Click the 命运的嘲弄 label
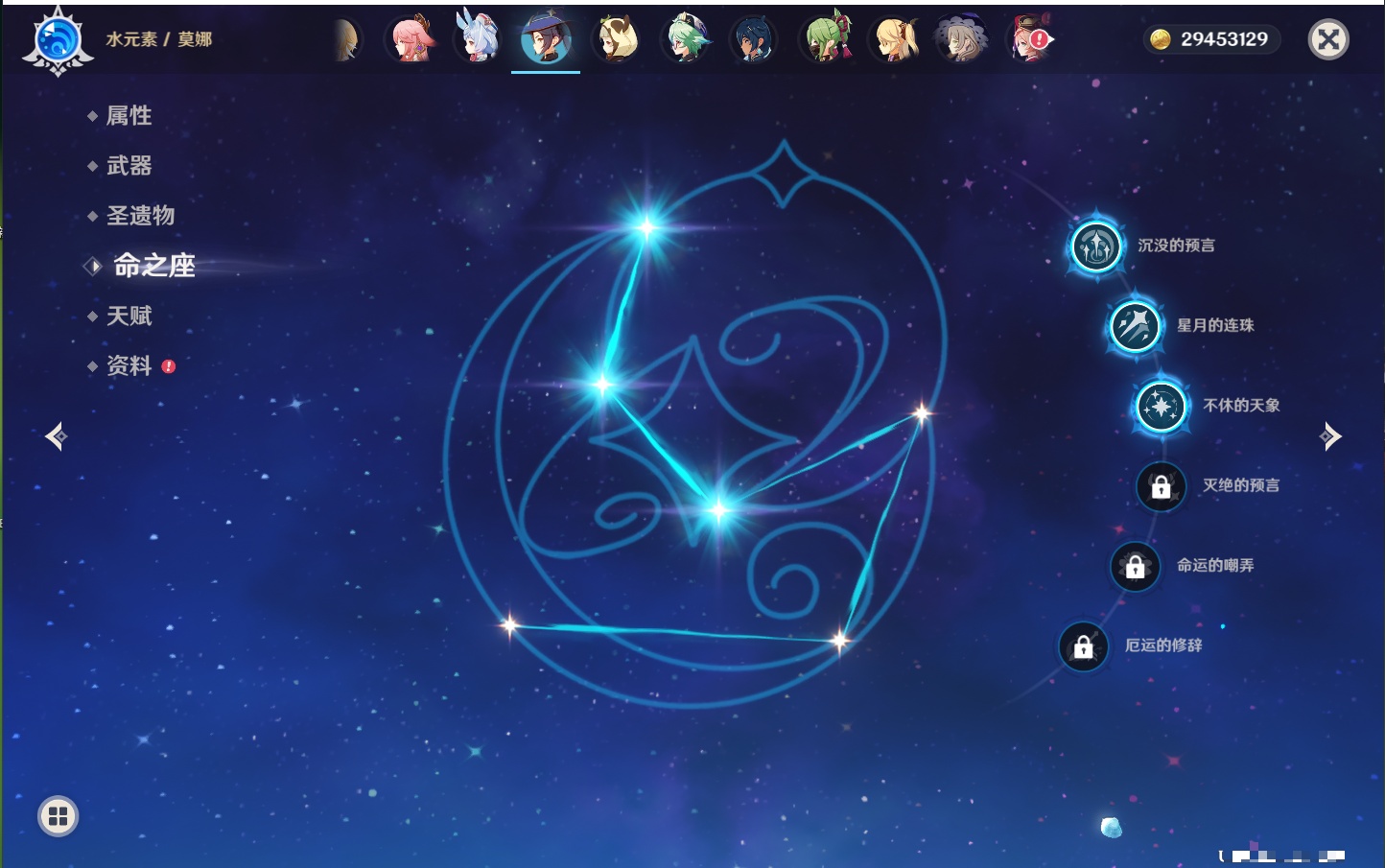 [x=1215, y=565]
